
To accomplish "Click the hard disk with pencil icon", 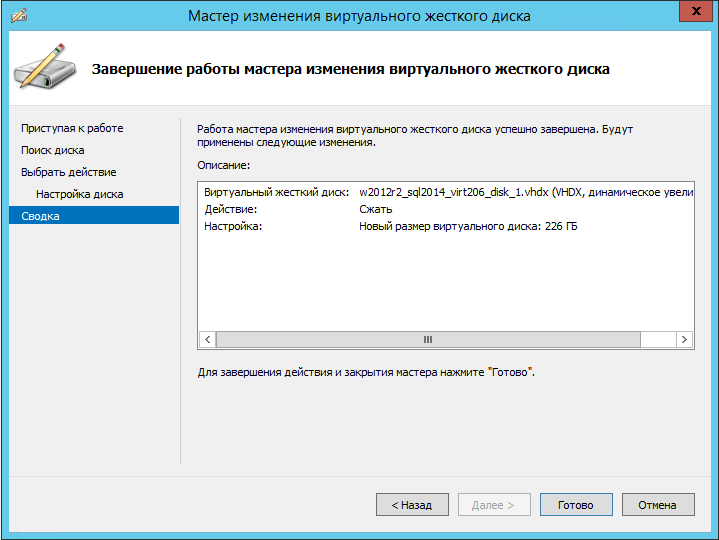I will pos(44,67).
